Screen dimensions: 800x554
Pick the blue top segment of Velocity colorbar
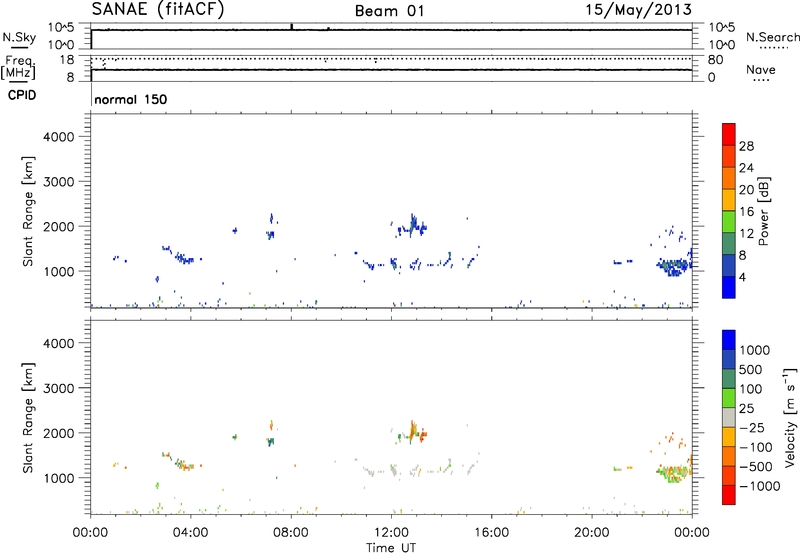[729, 339]
